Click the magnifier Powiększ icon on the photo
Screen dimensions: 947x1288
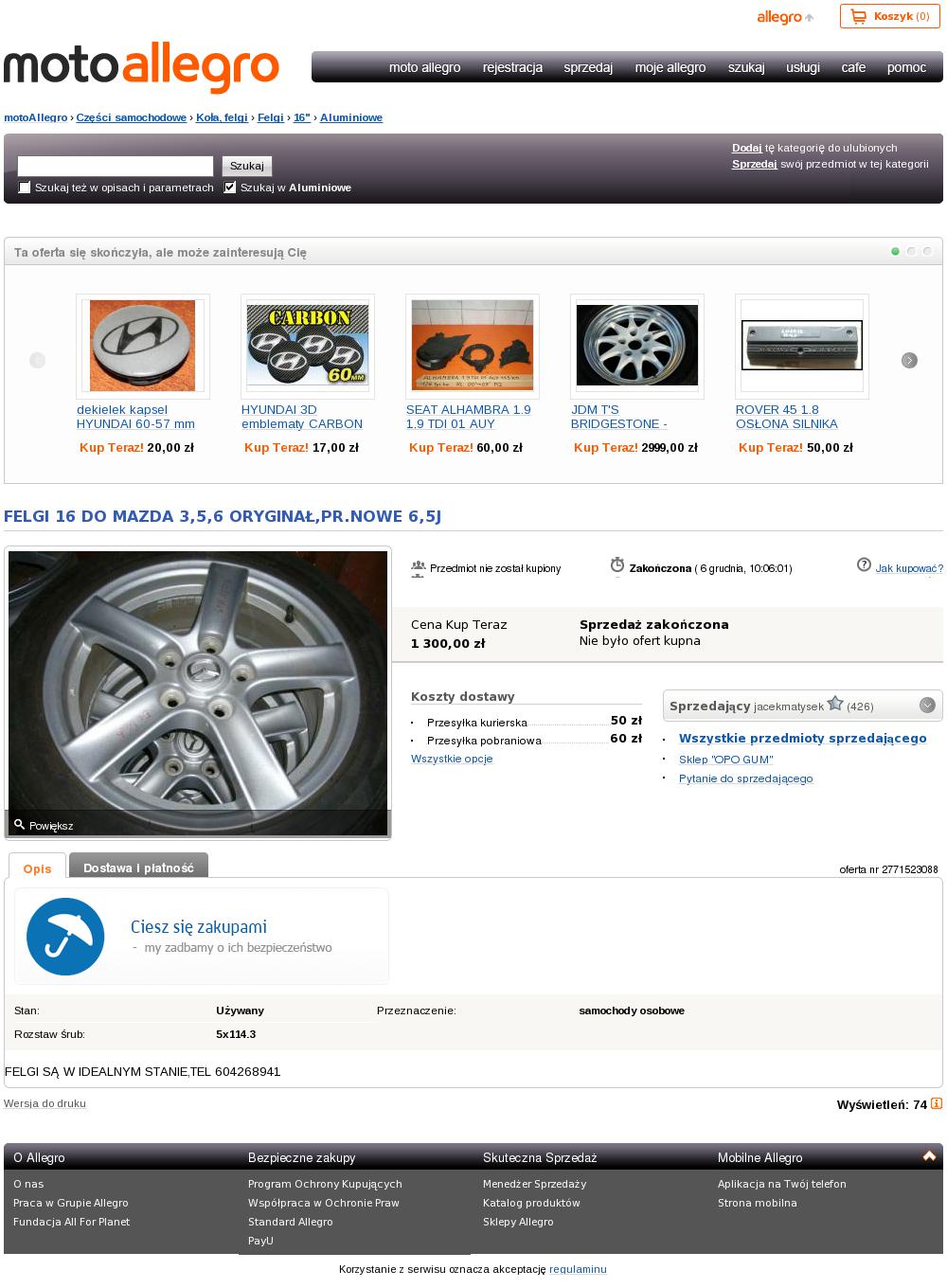(x=19, y=825)
